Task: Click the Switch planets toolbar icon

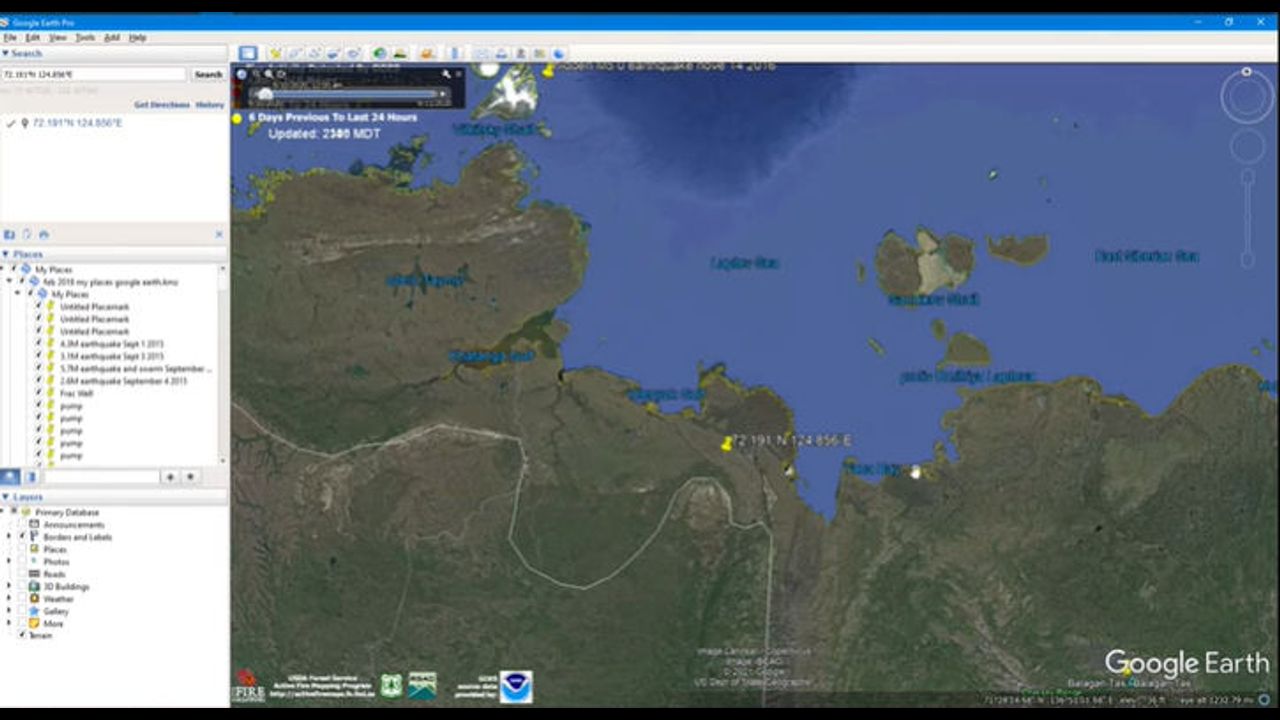Action: tap(427, 53)
